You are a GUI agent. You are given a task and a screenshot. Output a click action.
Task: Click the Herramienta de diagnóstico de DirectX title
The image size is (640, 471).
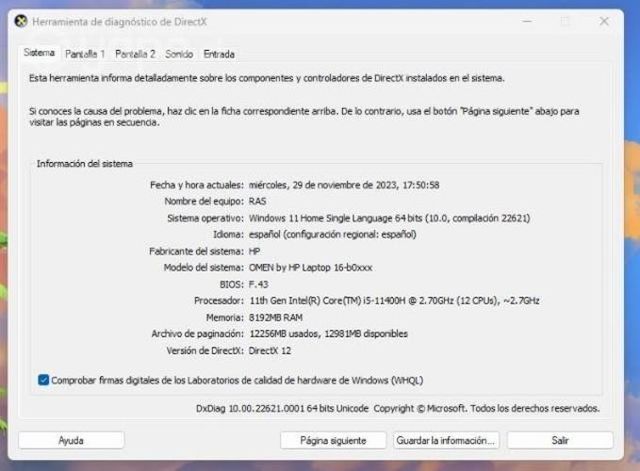120,22
